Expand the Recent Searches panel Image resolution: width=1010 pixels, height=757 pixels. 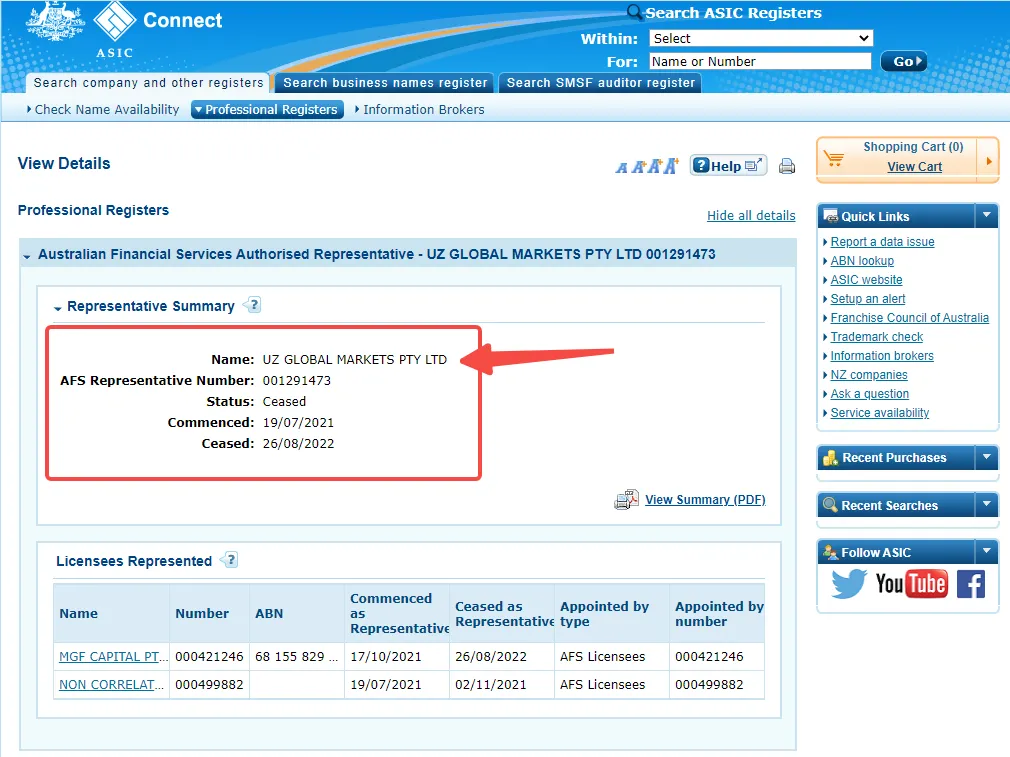(x=987, y=504)
